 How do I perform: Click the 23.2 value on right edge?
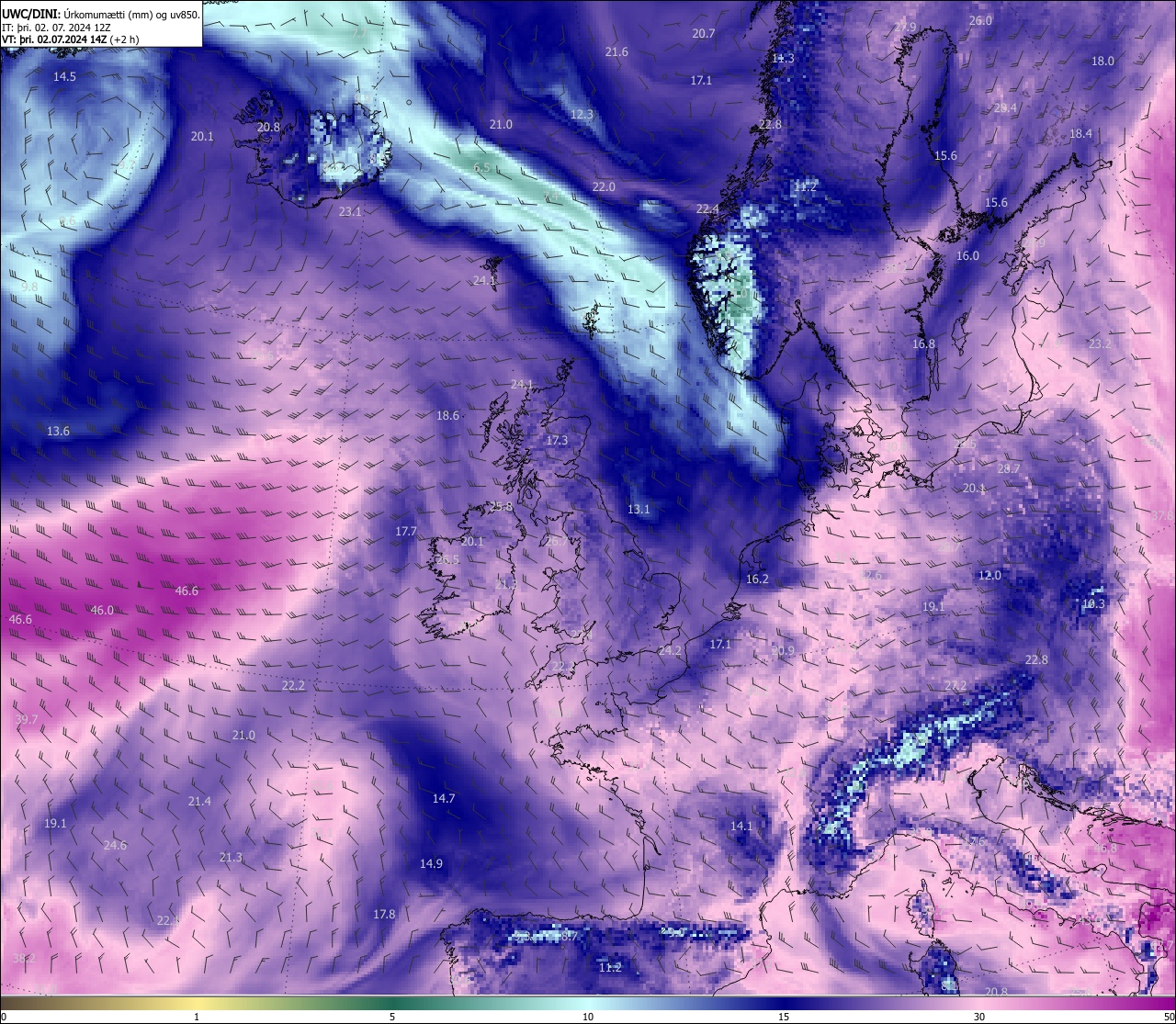(1100, 344)
